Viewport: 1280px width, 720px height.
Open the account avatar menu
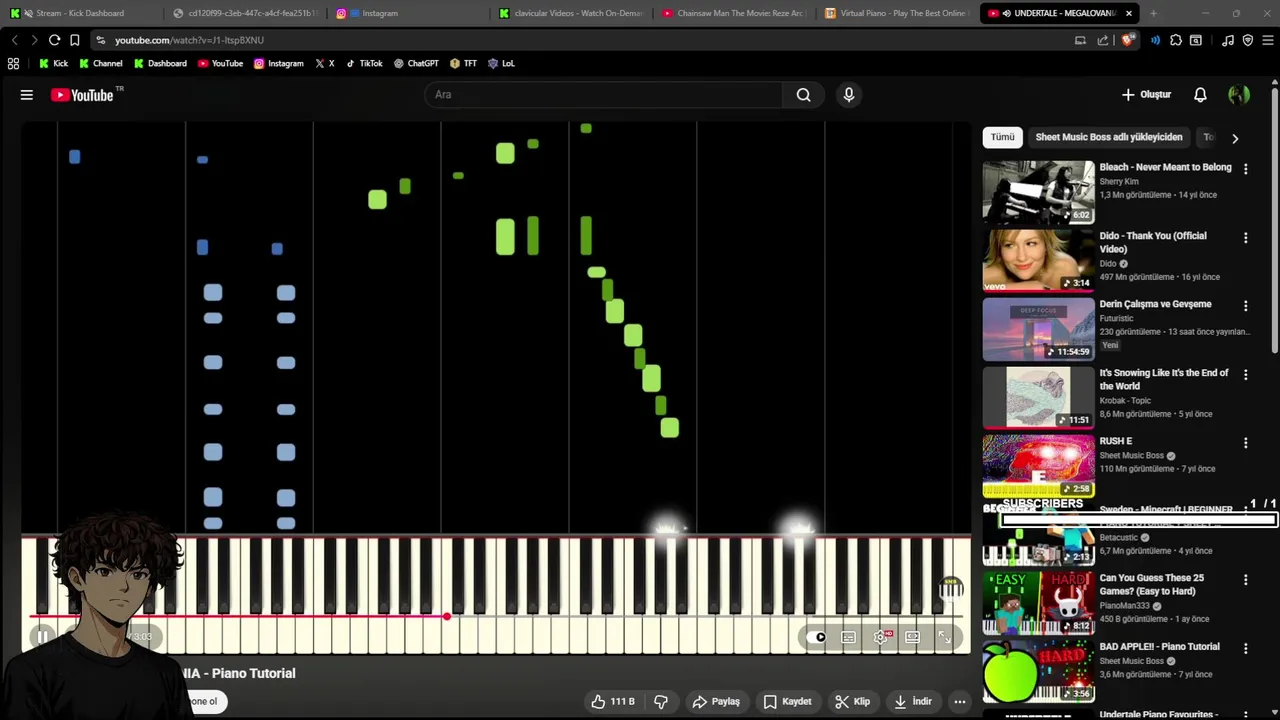click(1239, 95)
